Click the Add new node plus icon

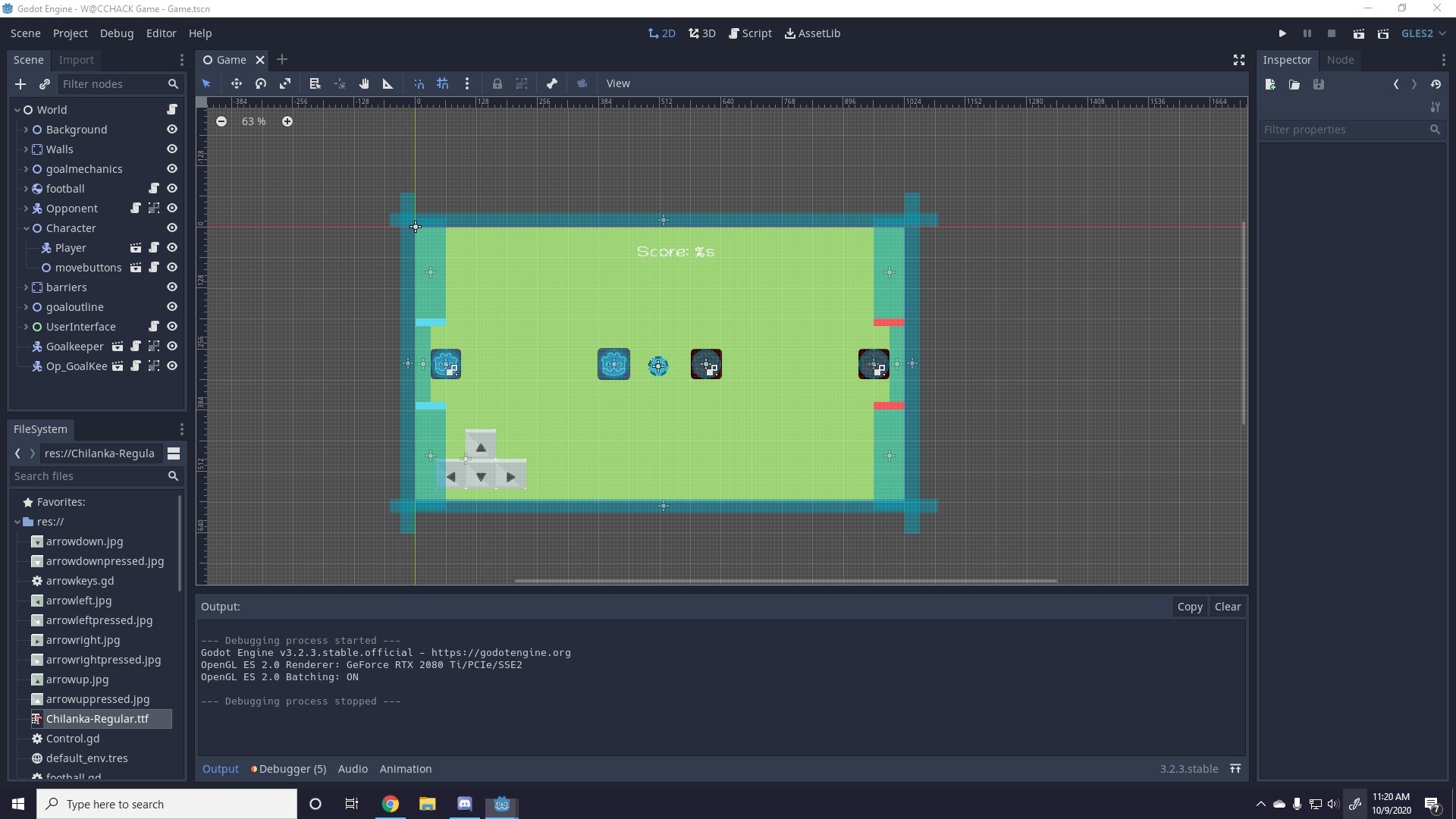20,84
